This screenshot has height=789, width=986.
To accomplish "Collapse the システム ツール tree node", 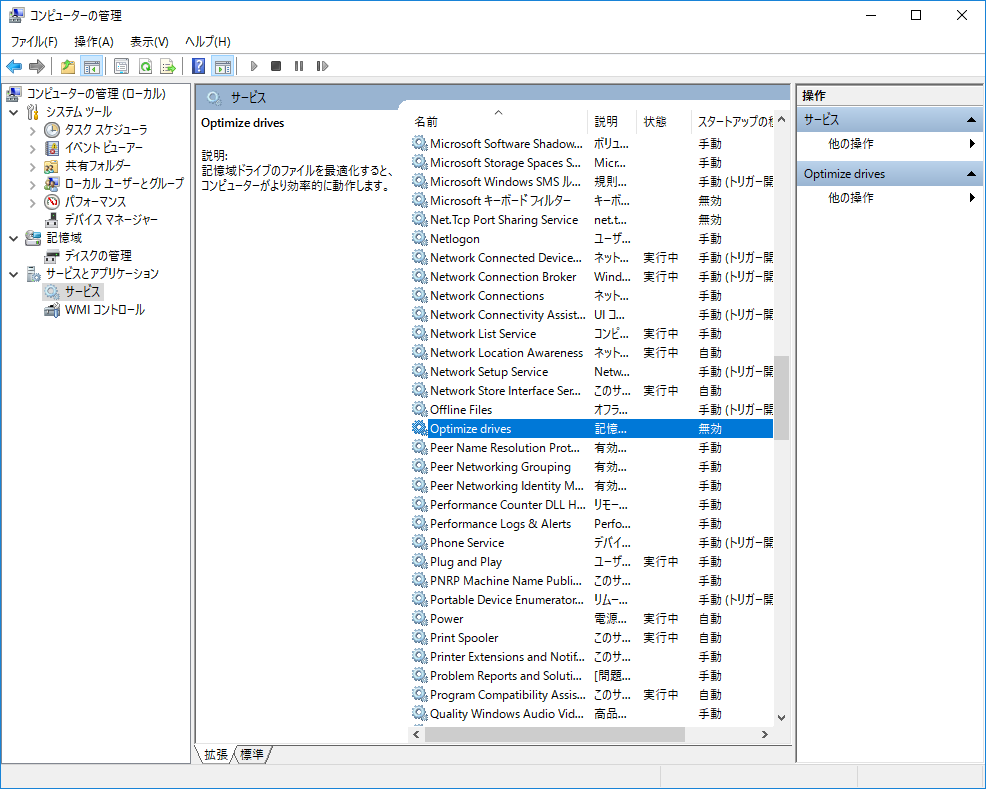I will tap(14, 113).
